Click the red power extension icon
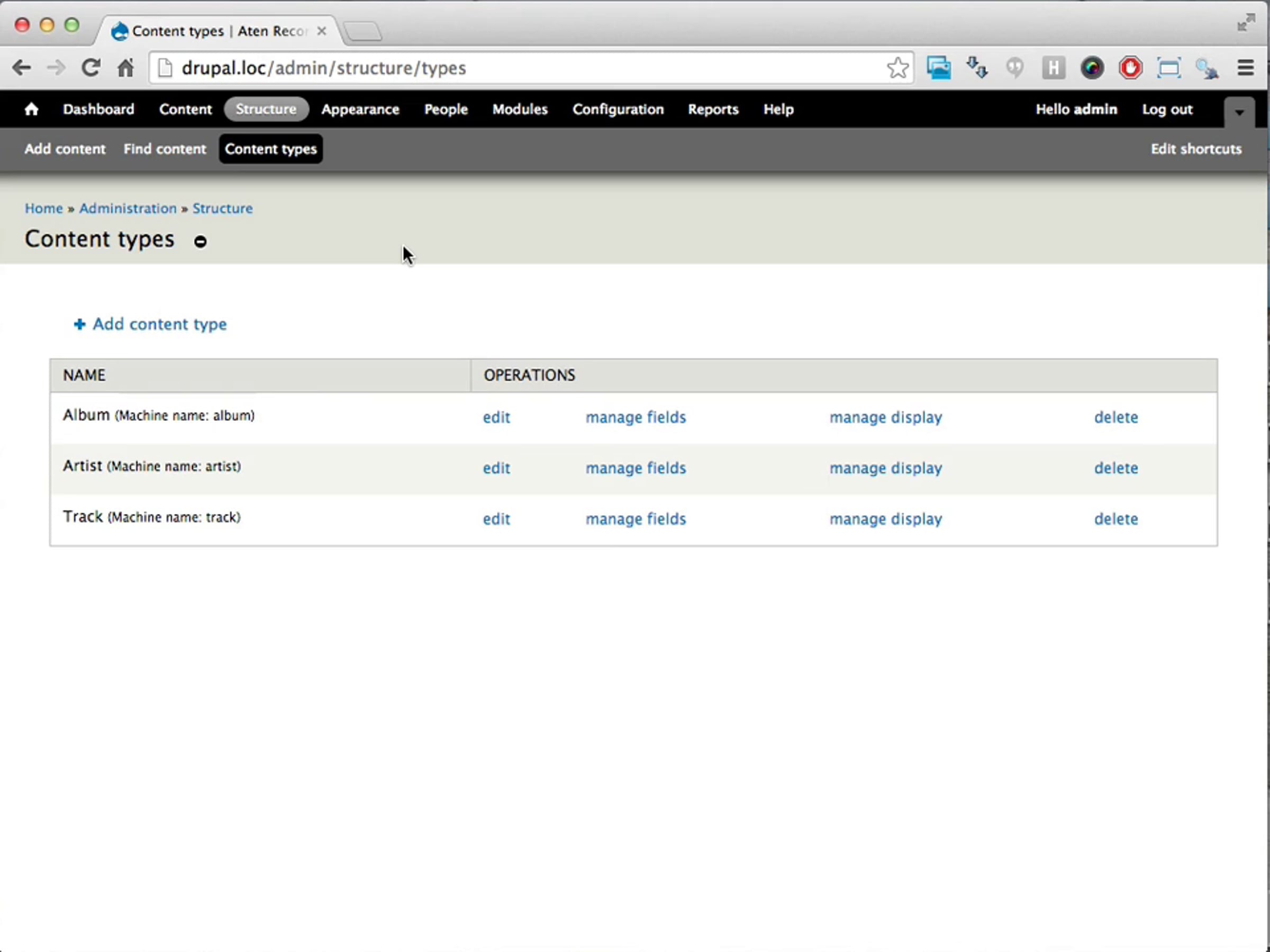1270x952 pixels. (1130, 68)
